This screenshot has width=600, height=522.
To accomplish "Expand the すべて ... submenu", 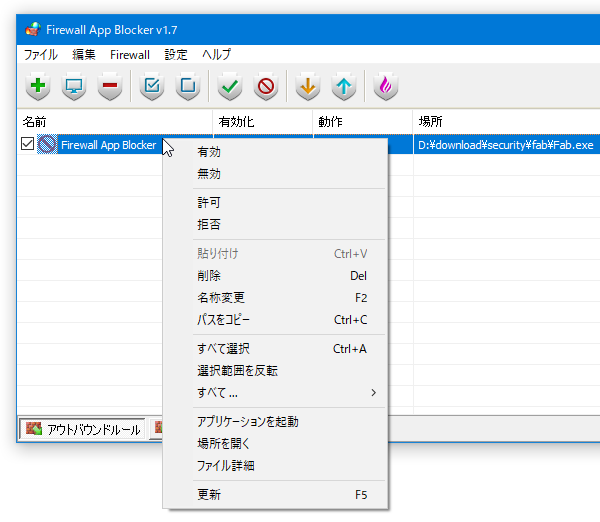I will point(275,393).
